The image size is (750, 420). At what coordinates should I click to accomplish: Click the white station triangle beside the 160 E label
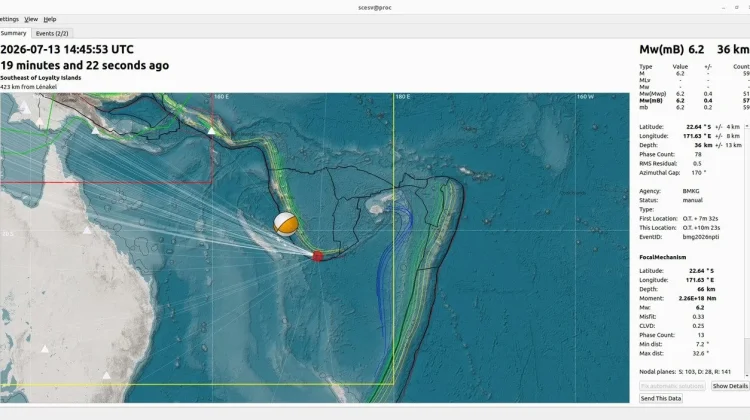coord(211,130)
